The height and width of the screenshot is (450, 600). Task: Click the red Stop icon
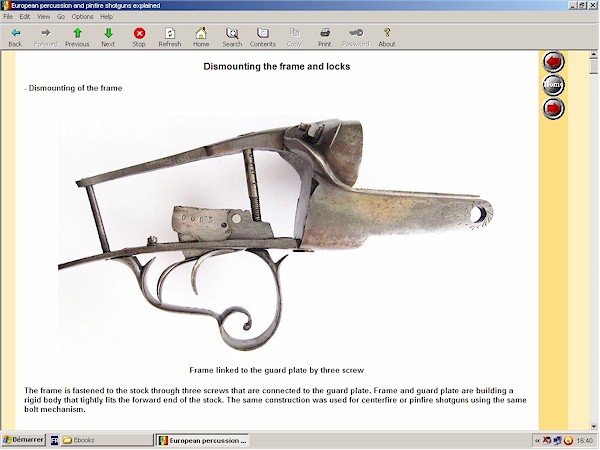tap(139, 37)
